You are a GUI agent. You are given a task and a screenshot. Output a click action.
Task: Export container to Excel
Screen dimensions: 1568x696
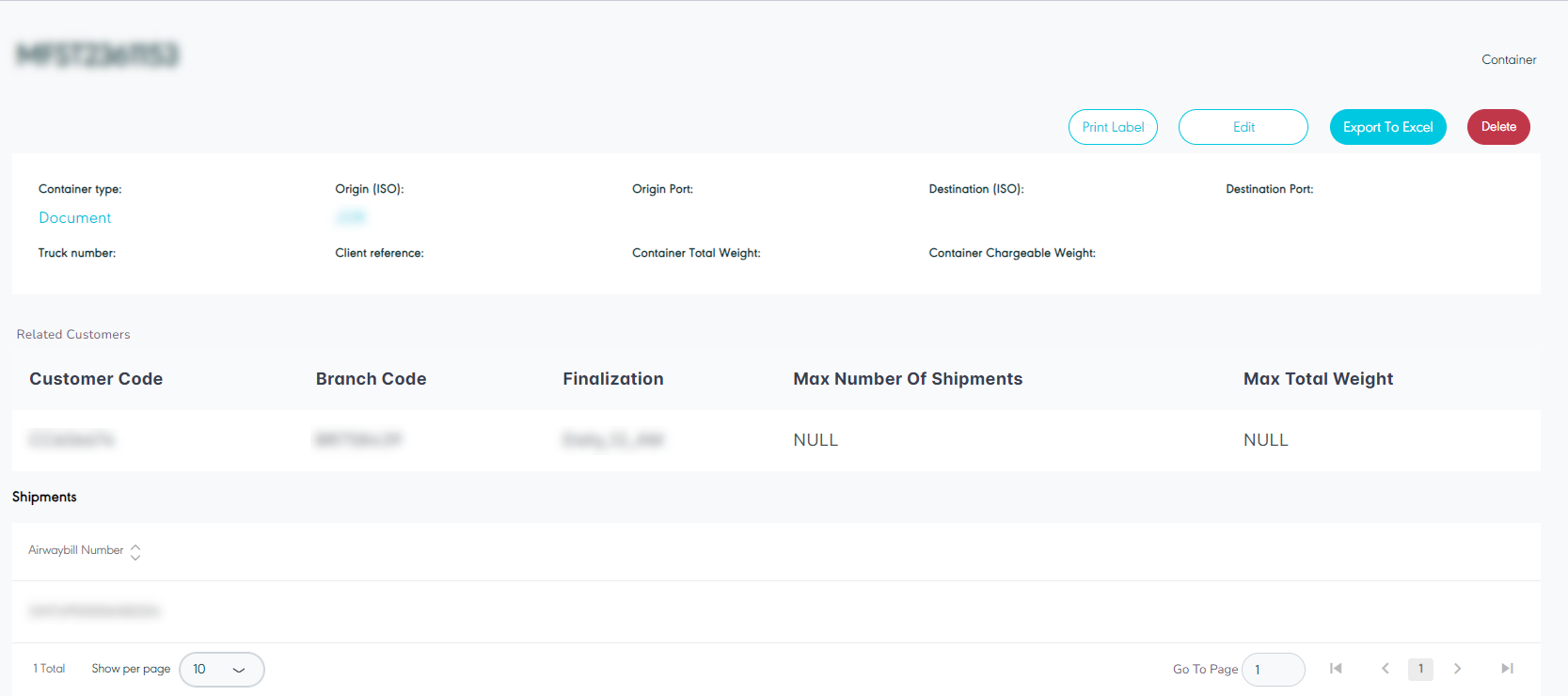1387,127
